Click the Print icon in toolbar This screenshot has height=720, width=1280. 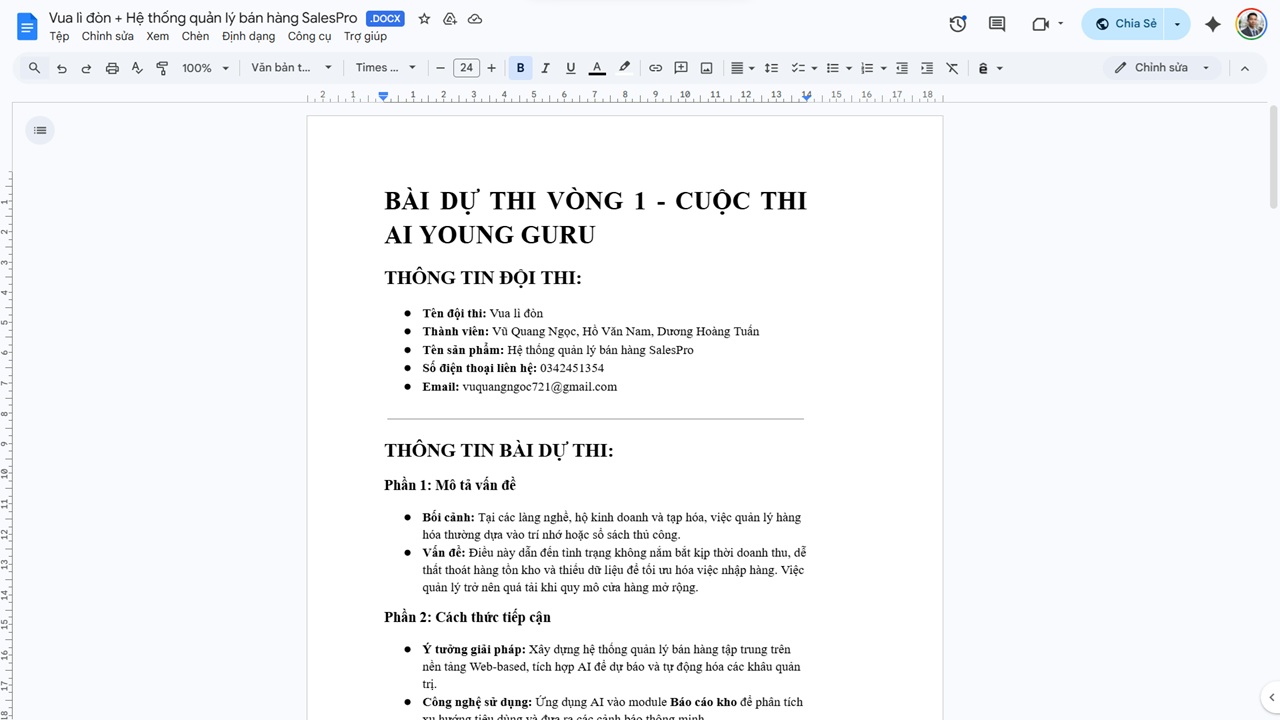tap(112, 68)
